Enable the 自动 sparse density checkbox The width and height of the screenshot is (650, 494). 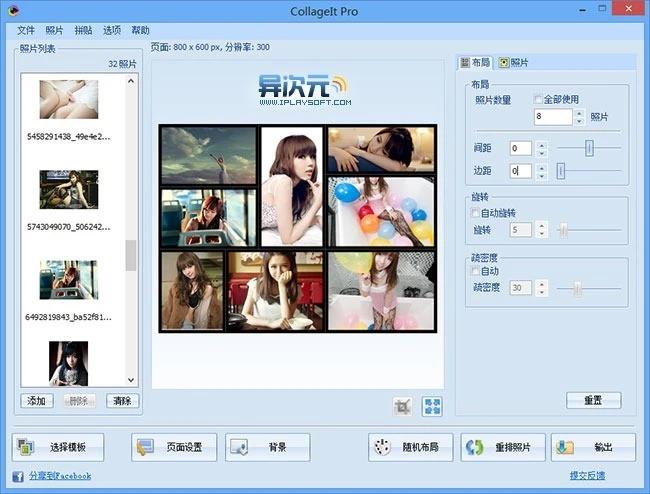(475, 271)
